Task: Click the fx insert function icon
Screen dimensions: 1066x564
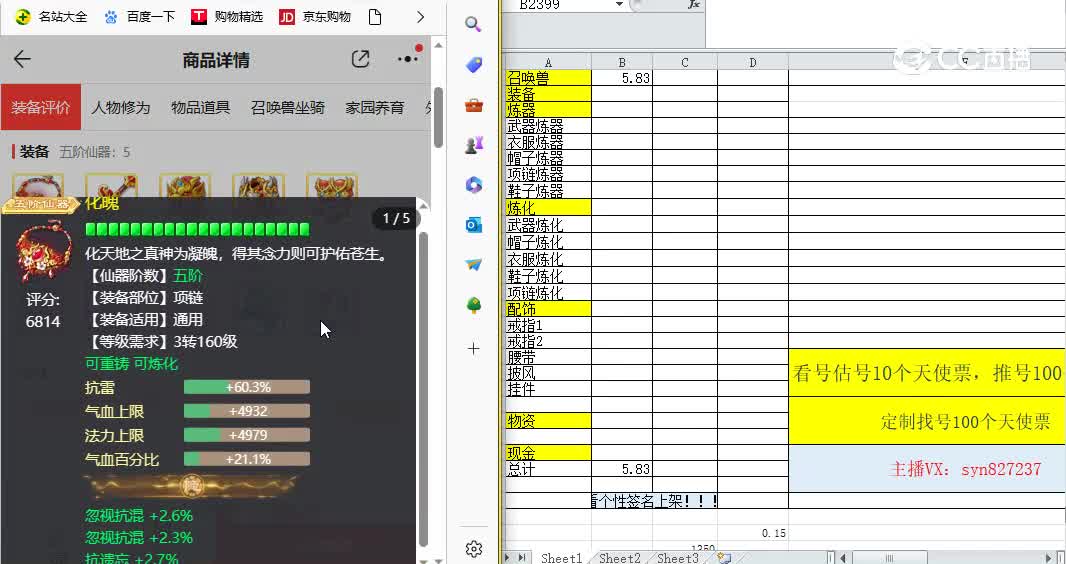Action: point(693,5)
